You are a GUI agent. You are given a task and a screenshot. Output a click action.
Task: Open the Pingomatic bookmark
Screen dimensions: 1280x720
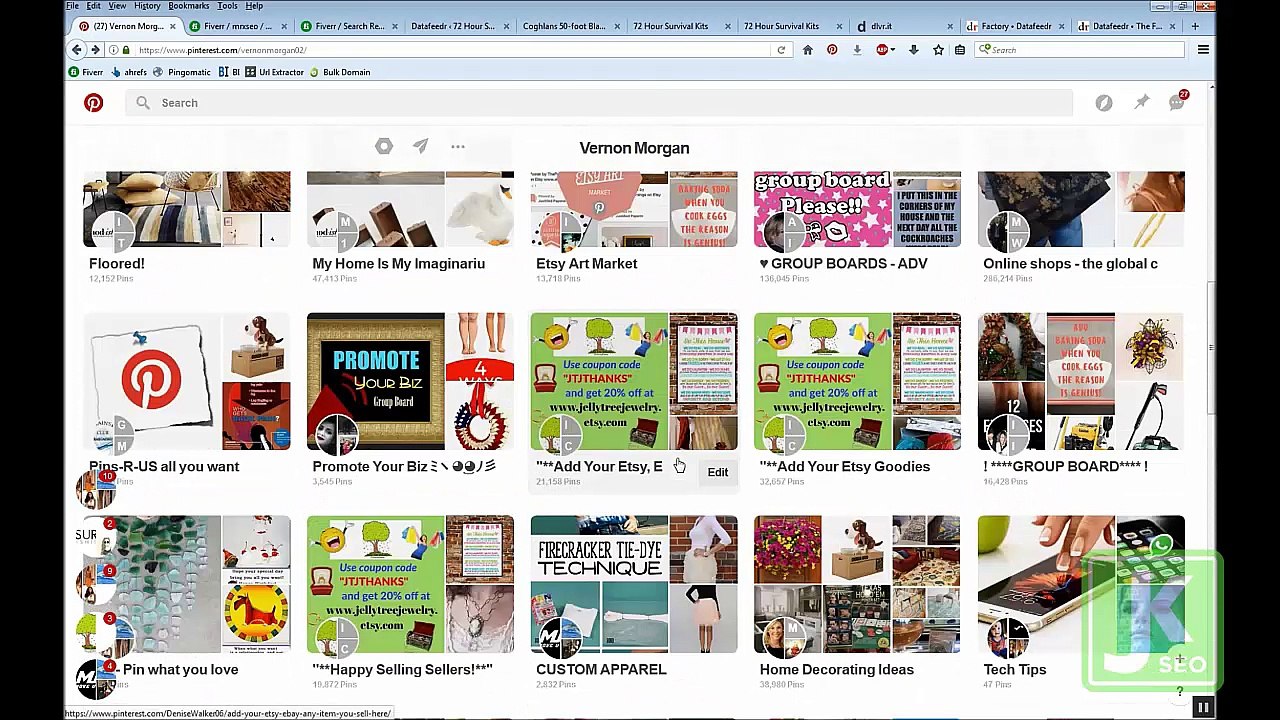click(x=182, y=72)
